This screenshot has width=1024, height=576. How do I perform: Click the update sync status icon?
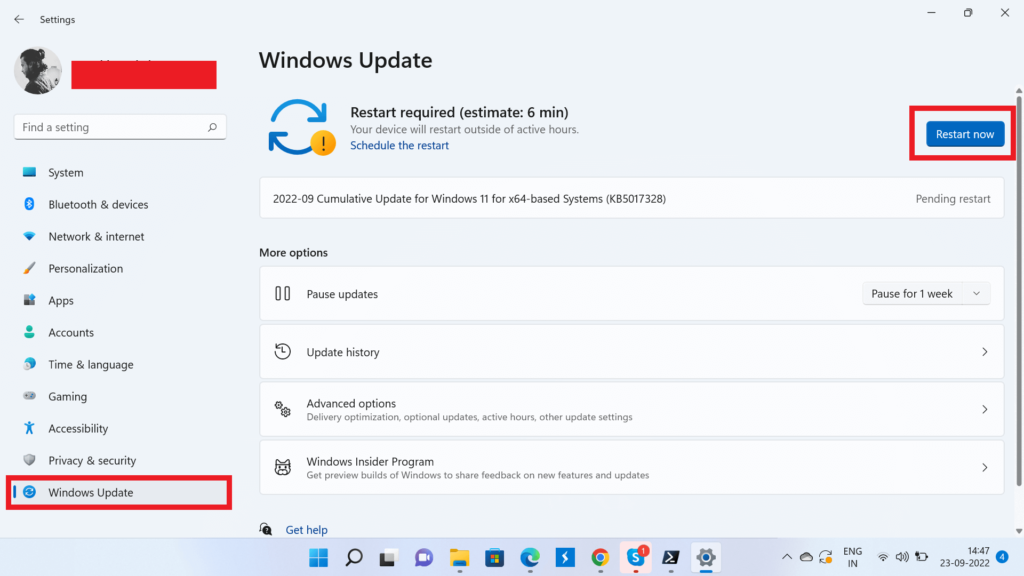click(x=301, y=127)
